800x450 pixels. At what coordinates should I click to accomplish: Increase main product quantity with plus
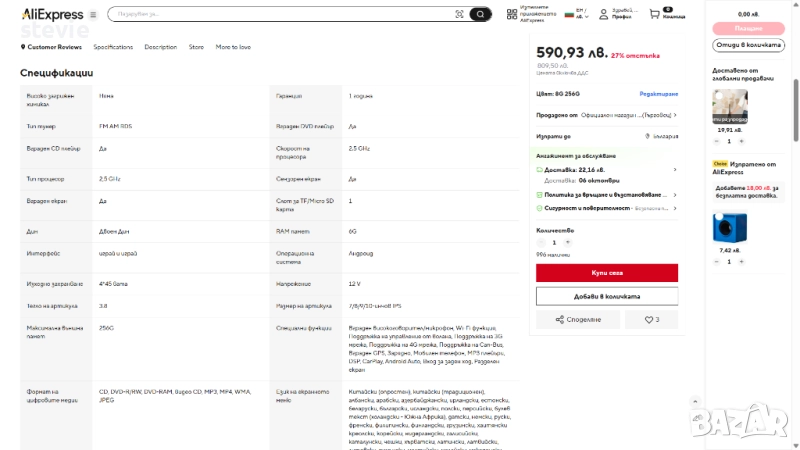coord(569,242)
